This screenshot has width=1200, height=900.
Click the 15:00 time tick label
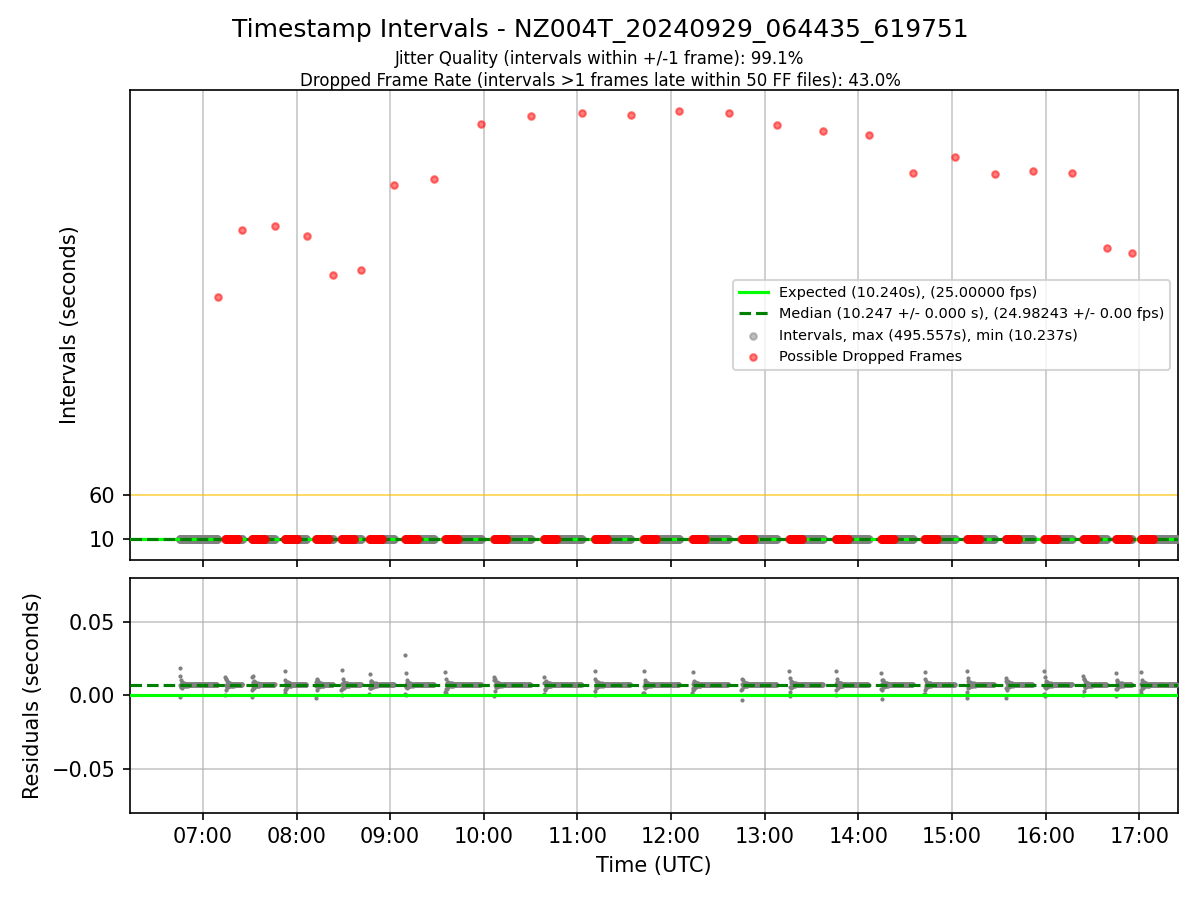pos(952,835)
